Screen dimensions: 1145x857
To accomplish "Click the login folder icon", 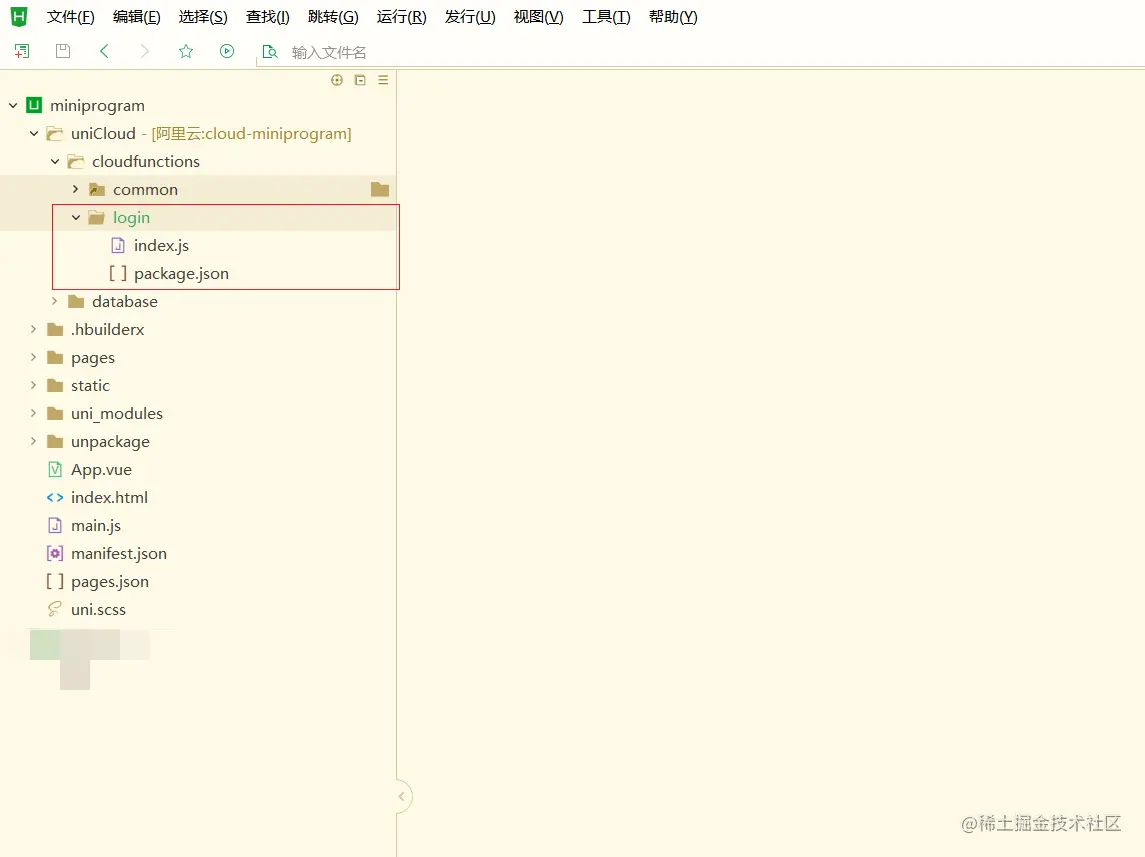I will (x=96, y=218).
